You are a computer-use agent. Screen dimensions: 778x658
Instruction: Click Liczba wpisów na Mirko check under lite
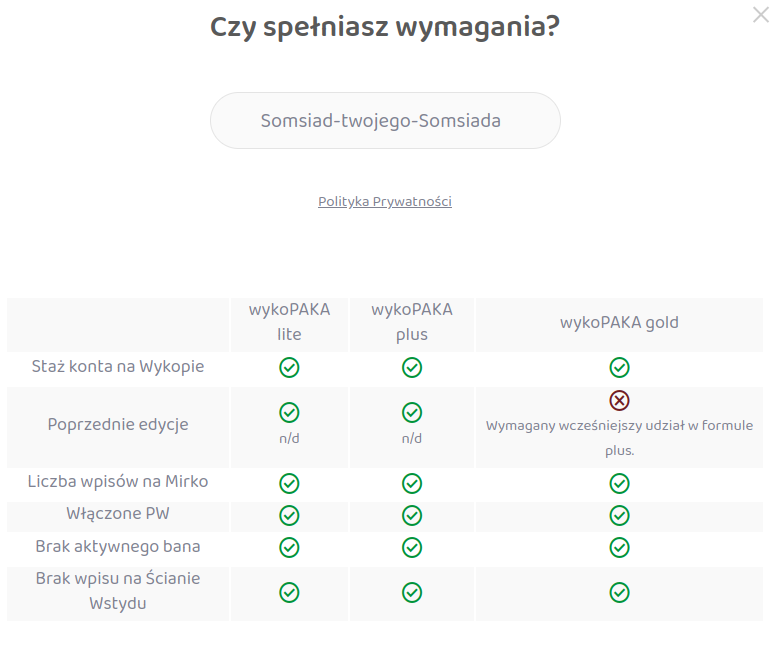(x=289, y=484)
